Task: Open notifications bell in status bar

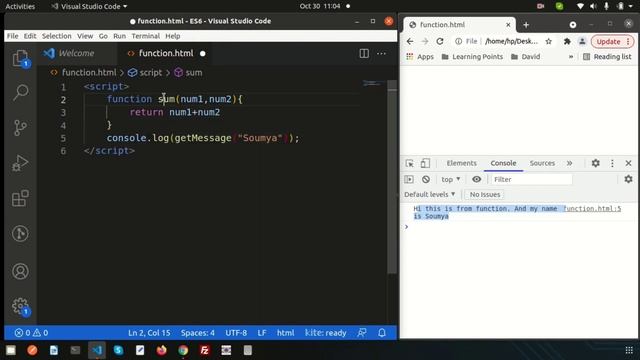Action: (x=382, y=333)
